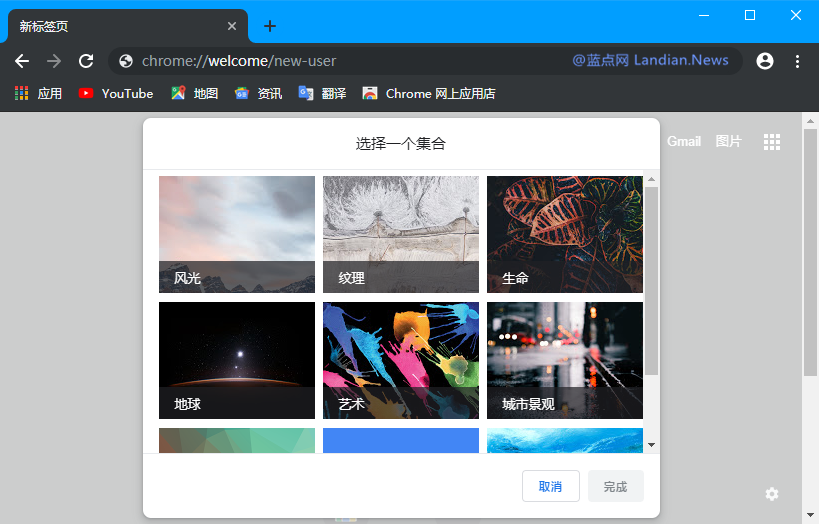819x524 pixels.
Task: Open the Google apps grid icon
Action: (771, 142)
